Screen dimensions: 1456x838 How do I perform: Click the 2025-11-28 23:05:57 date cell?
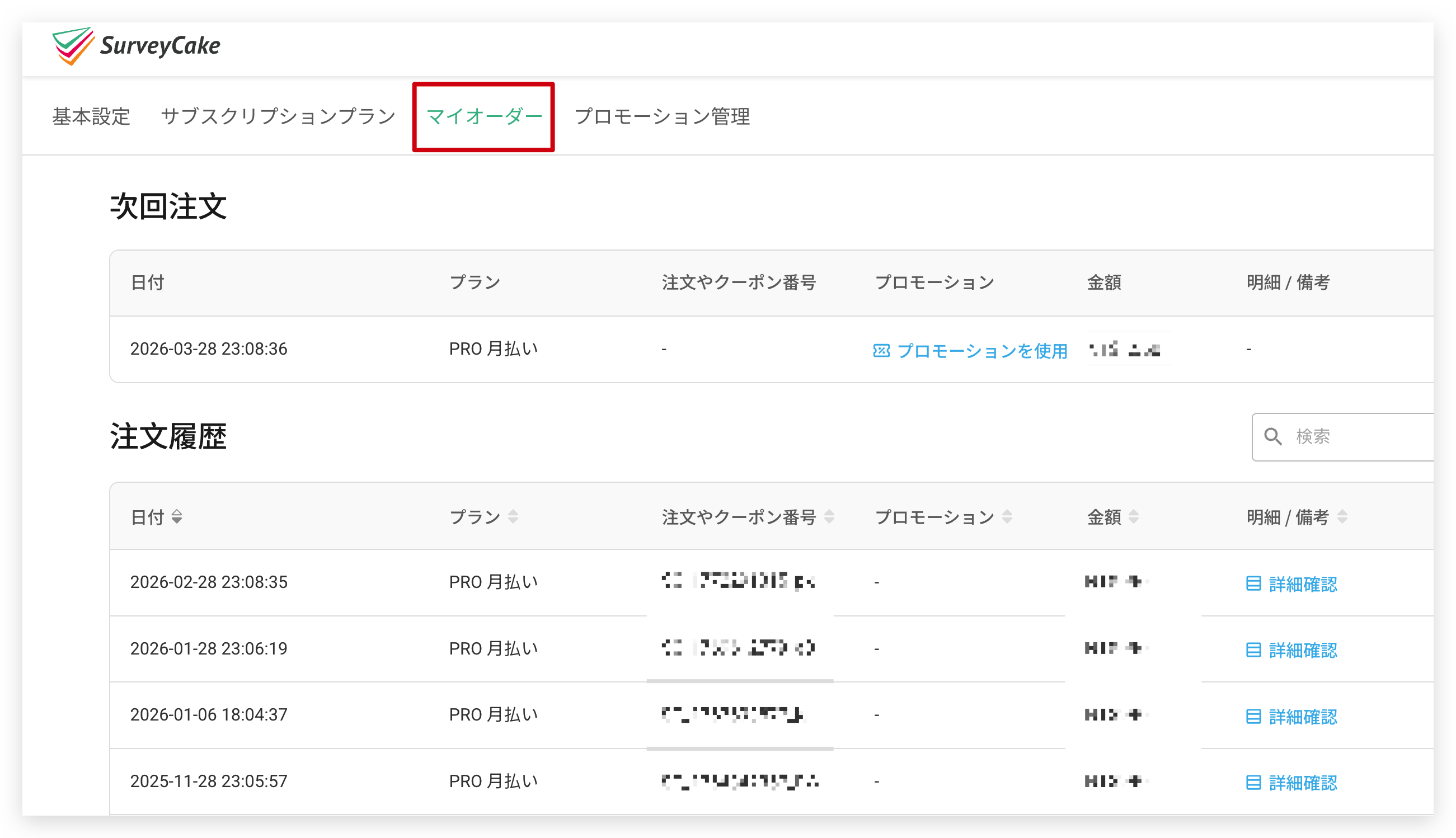pos(208,781)
